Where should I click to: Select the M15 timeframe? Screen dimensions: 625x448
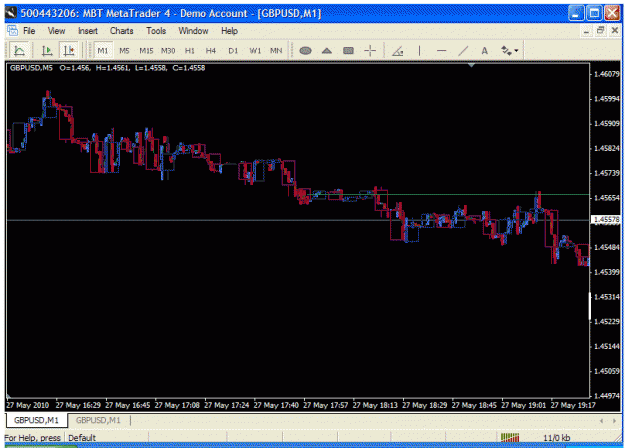(x=146, y=51)
